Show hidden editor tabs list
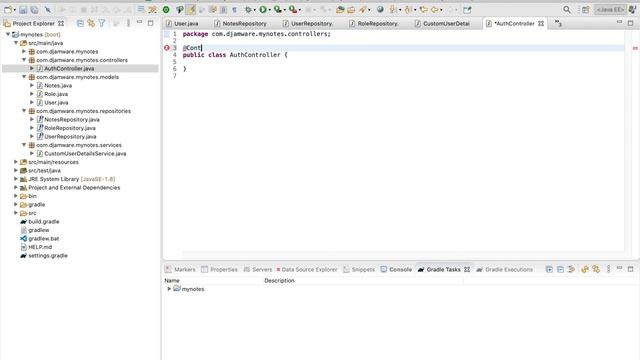The height and width of the screenshot is (360, 640). [558, 24]
